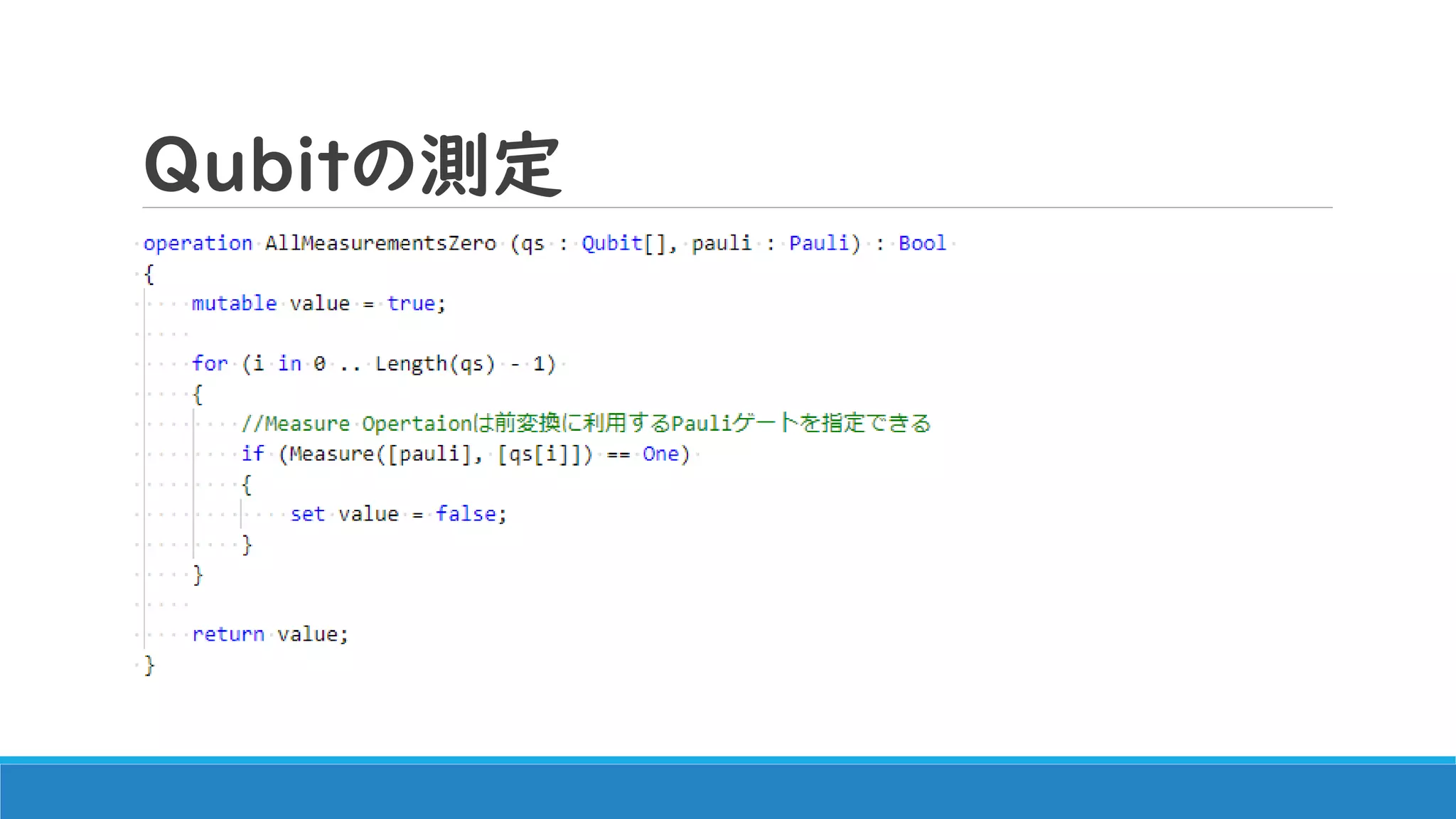1456x819 pixels.
Task: Click the "Length(qs)" call
Action: coord(434,364)
